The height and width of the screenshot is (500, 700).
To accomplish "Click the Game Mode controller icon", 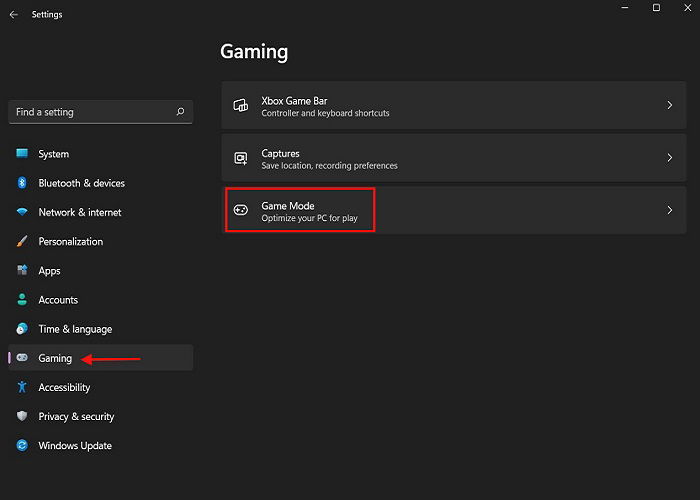I will point(241,210).
